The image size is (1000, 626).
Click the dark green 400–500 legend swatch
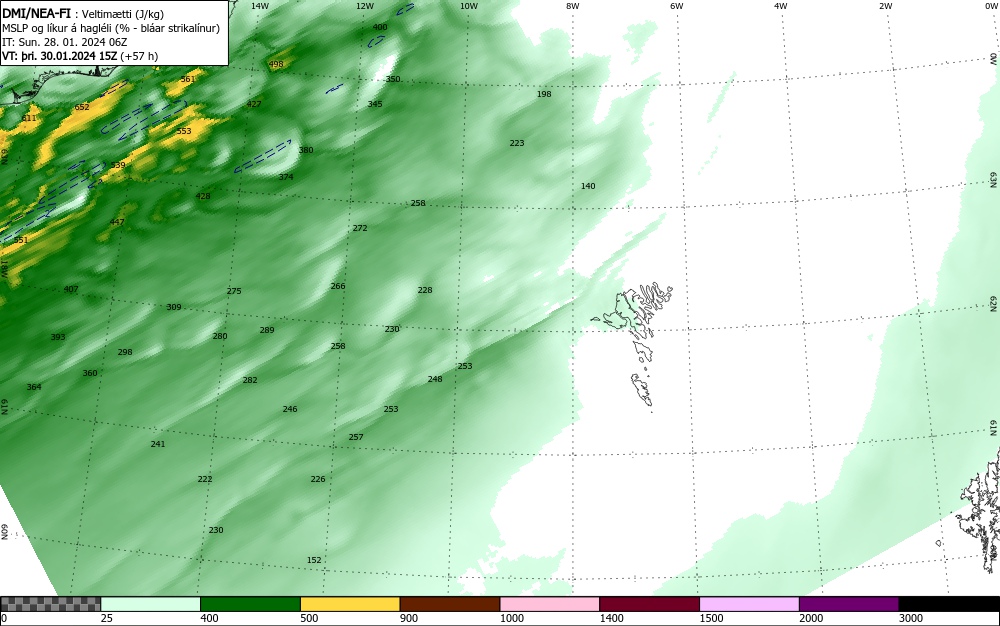tap(250, 604)
